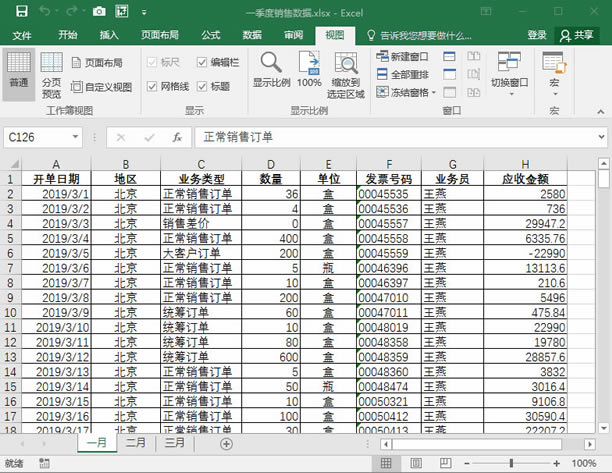Viewport: 612px width, 473px height.
Task: Open Freeze Panes menu (冻结窗格)
Action: [x=406, y=92]
